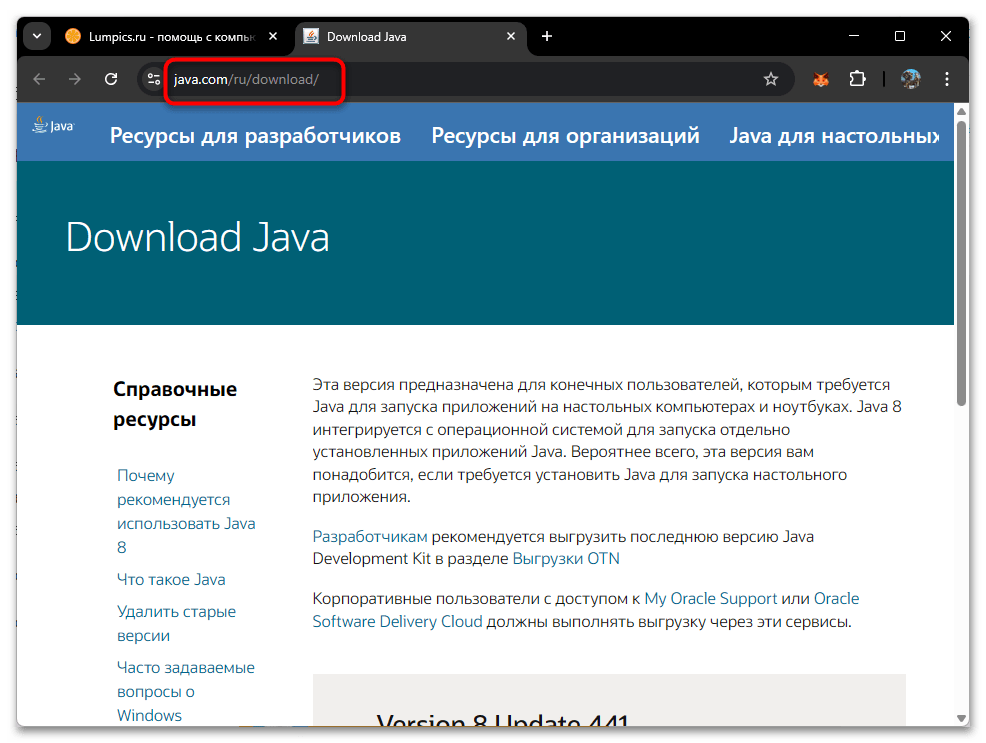Open the MetaMask fox extension

821,79
